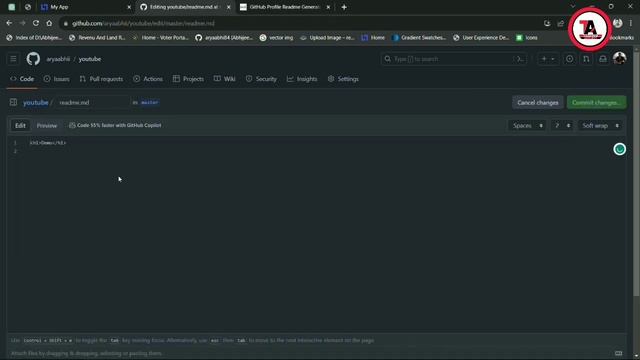This screenshot has width=640, height=360.
Task: Open the Soft wrap dropdown
Action: pos(600,125)
